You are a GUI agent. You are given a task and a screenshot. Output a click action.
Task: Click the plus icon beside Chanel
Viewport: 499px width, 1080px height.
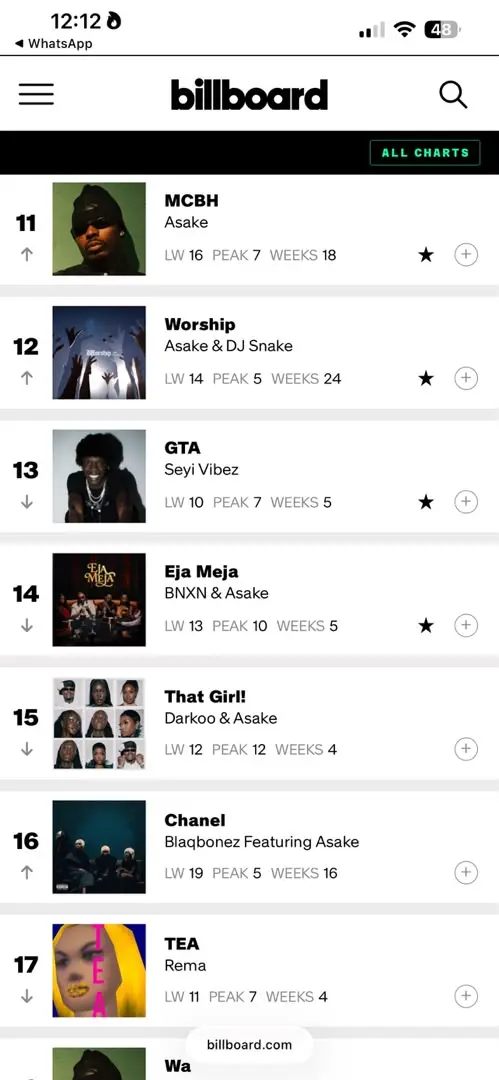click(466, 873)
